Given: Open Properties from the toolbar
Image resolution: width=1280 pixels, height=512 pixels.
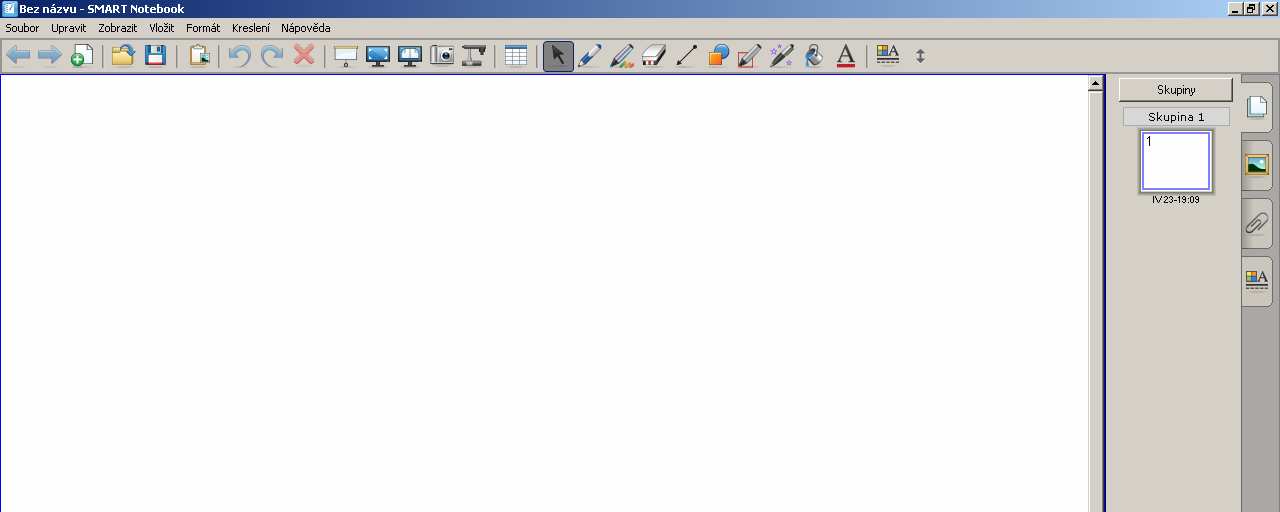Looking at the screenshot, I should click(x=888, y=56).
